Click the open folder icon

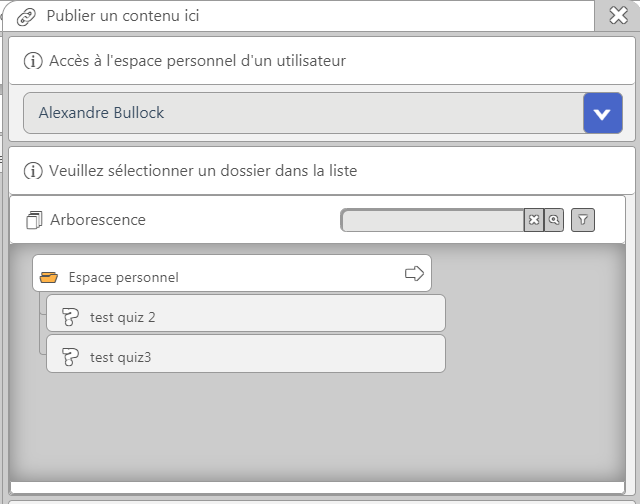(49, 277)
